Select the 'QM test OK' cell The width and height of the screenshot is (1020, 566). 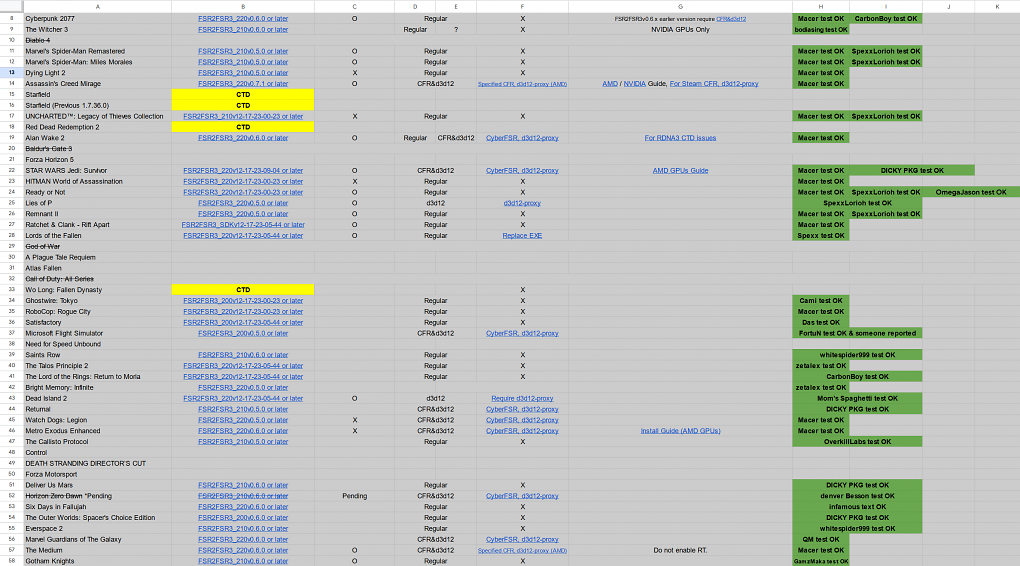(820, 539)
